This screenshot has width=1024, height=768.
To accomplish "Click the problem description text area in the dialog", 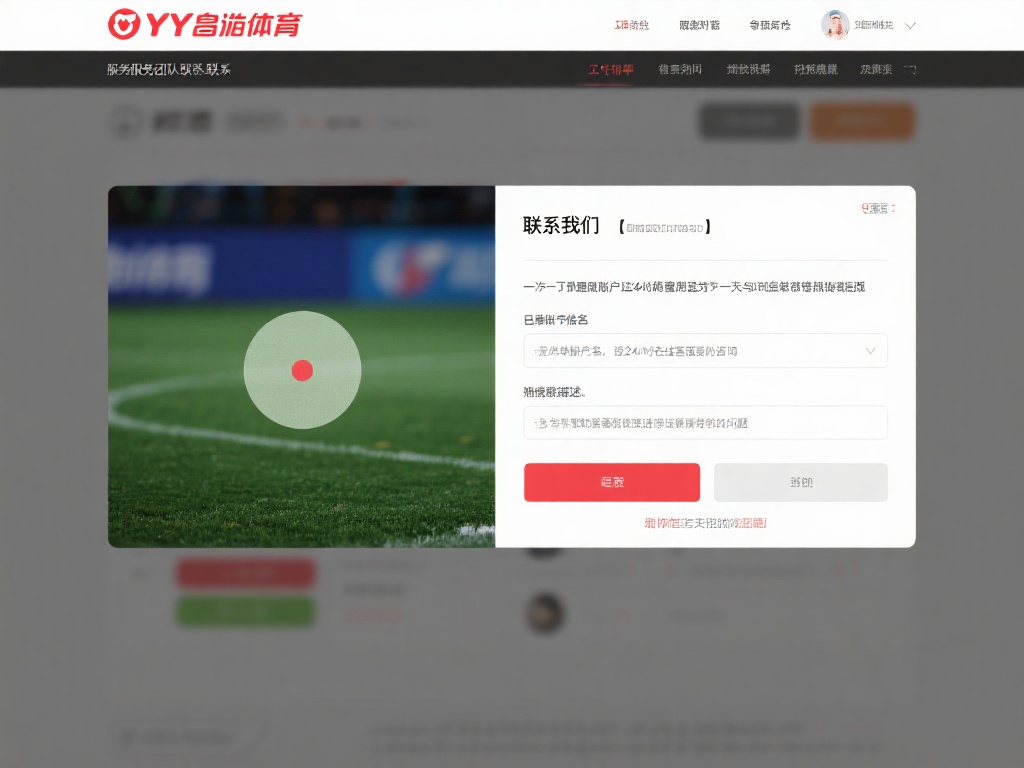I will 704,422.
